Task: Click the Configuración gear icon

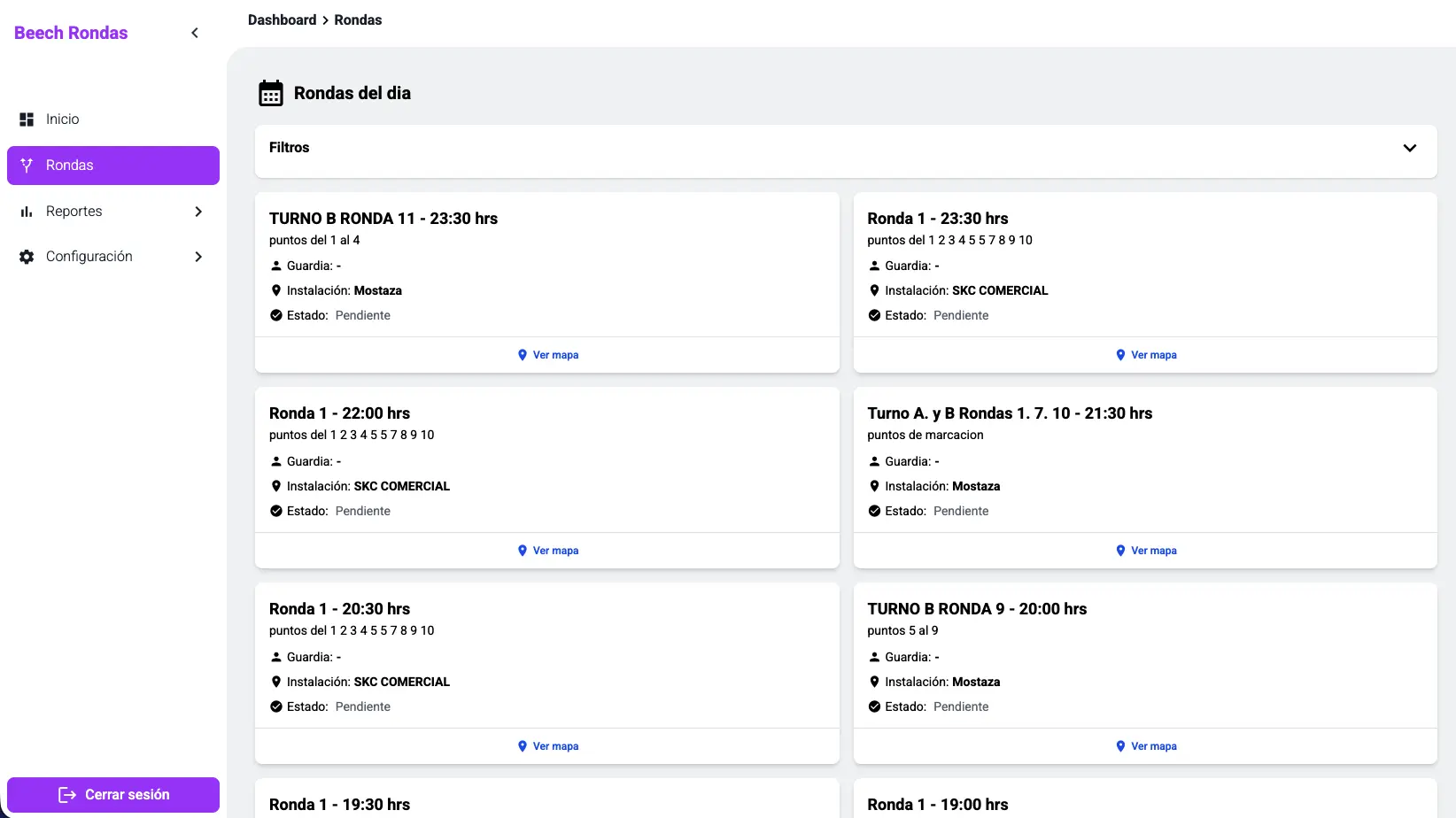Action: click(27, 257)
